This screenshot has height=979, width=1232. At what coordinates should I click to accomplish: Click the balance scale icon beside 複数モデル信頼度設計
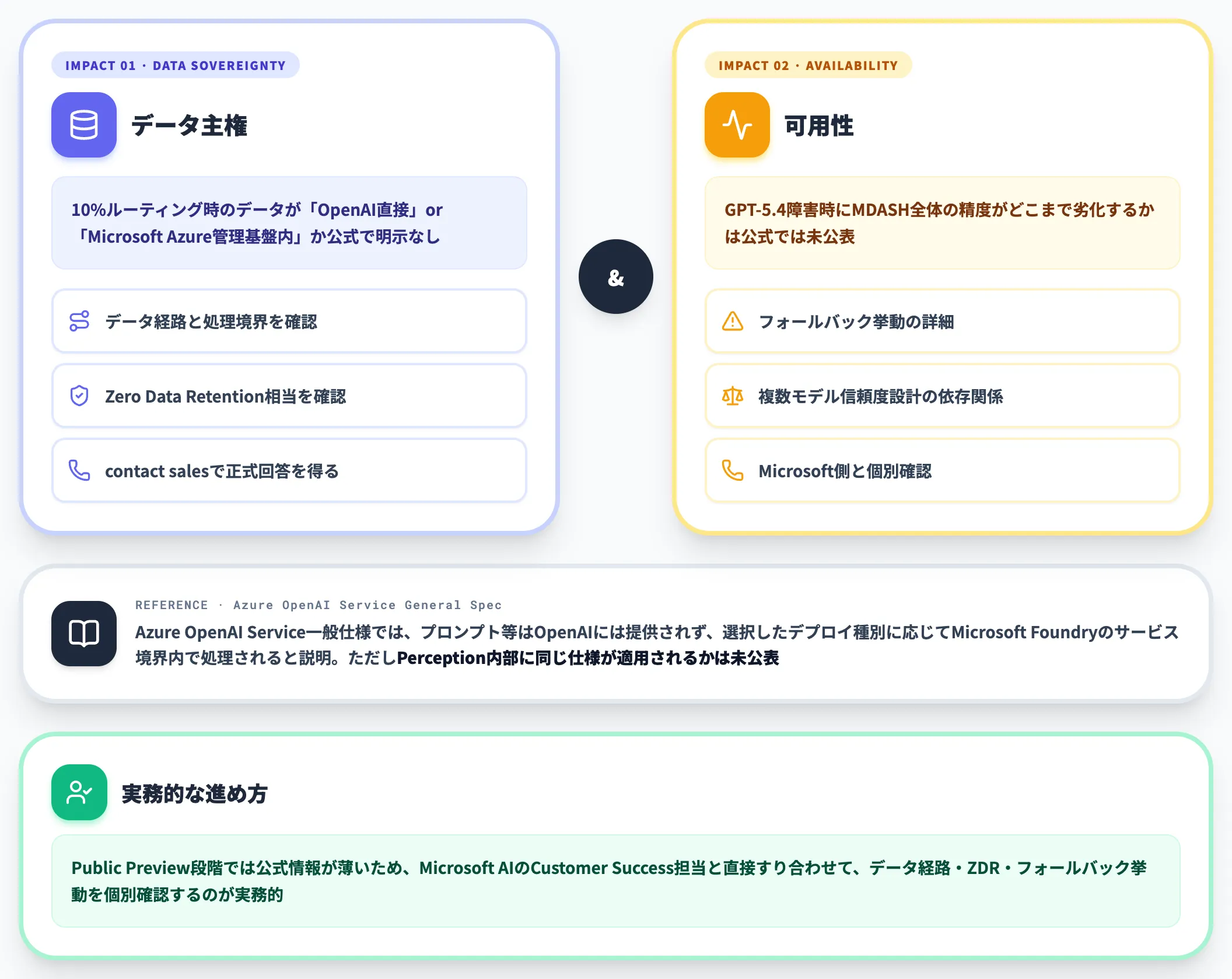click(733, 396)
